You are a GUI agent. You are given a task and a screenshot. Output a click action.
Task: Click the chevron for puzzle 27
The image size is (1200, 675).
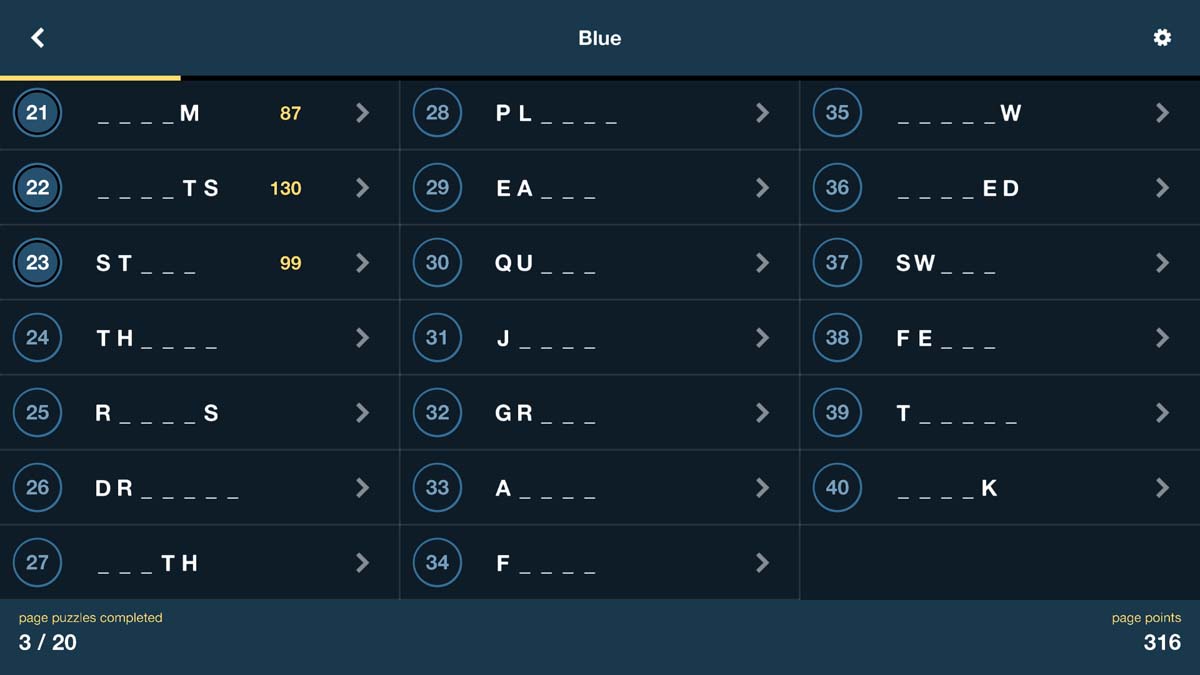tap(362, 563)
